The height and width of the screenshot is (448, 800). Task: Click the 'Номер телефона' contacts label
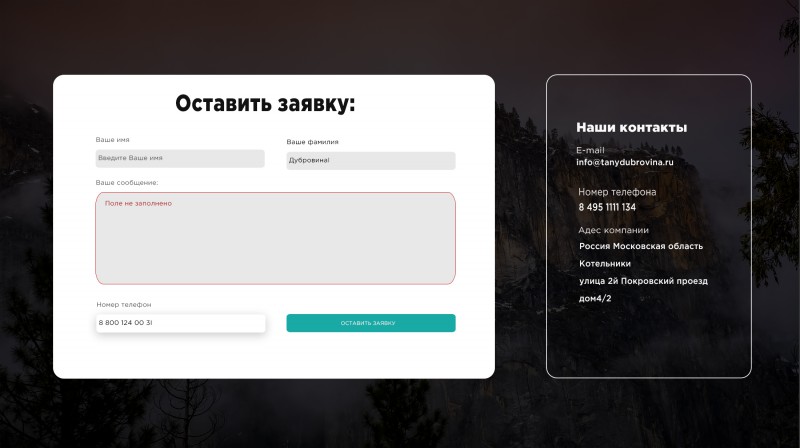(x=617, y=192)
